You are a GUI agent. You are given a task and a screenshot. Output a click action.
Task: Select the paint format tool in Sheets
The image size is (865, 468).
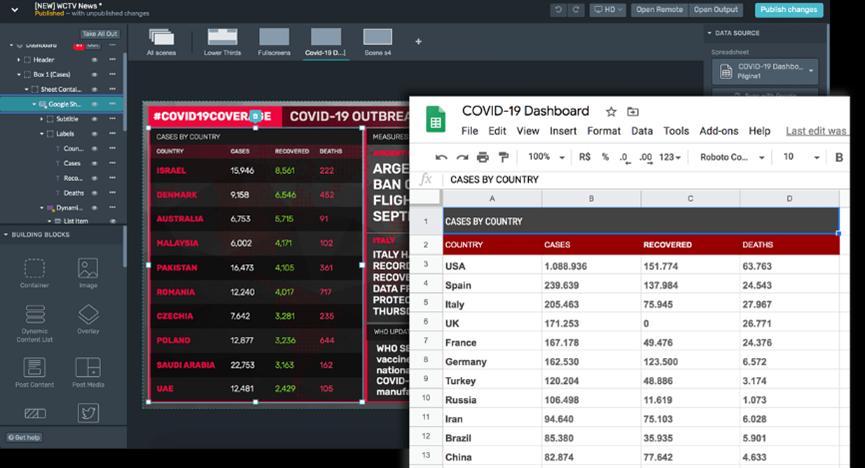click(x=503, y=157)
